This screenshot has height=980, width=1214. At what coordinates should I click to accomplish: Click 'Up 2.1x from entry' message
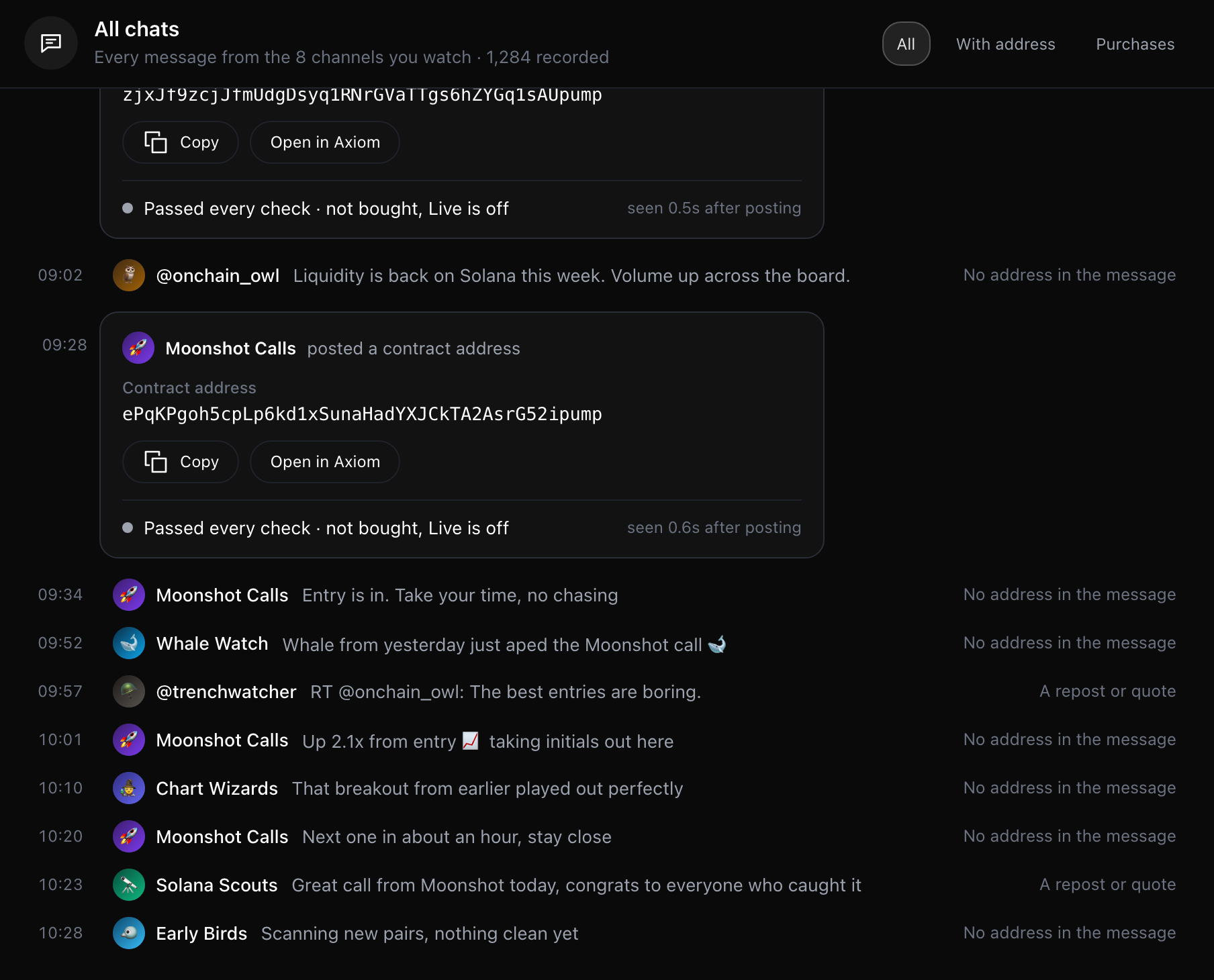[487, 741]
